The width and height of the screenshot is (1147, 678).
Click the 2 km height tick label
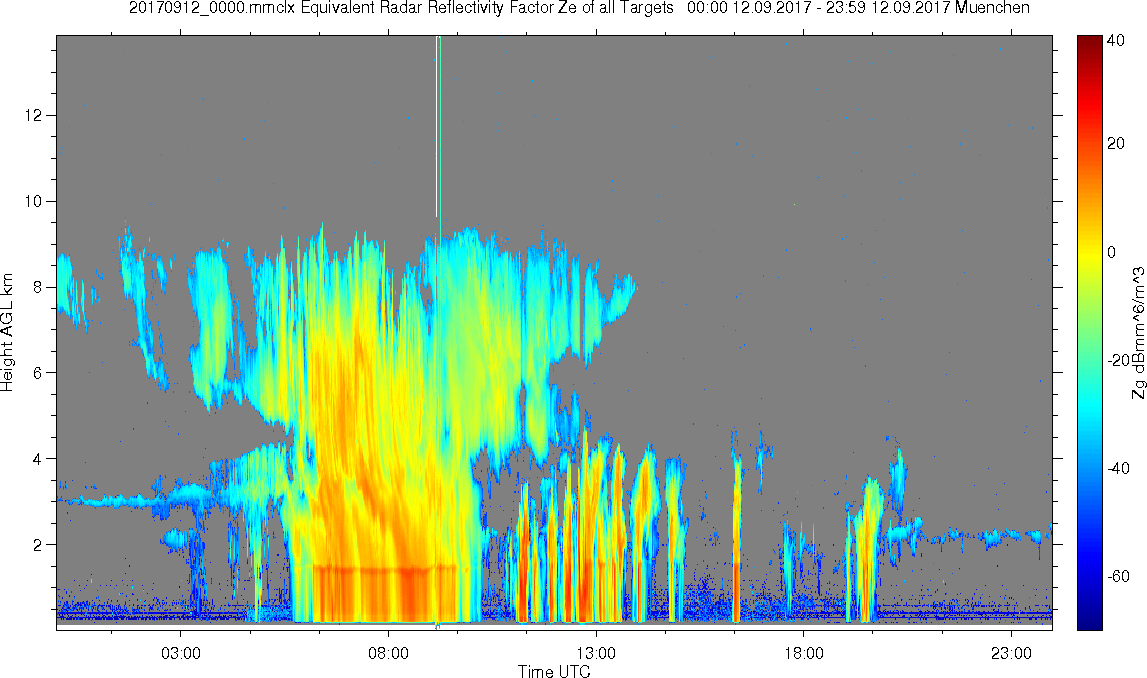click(40, 545)
